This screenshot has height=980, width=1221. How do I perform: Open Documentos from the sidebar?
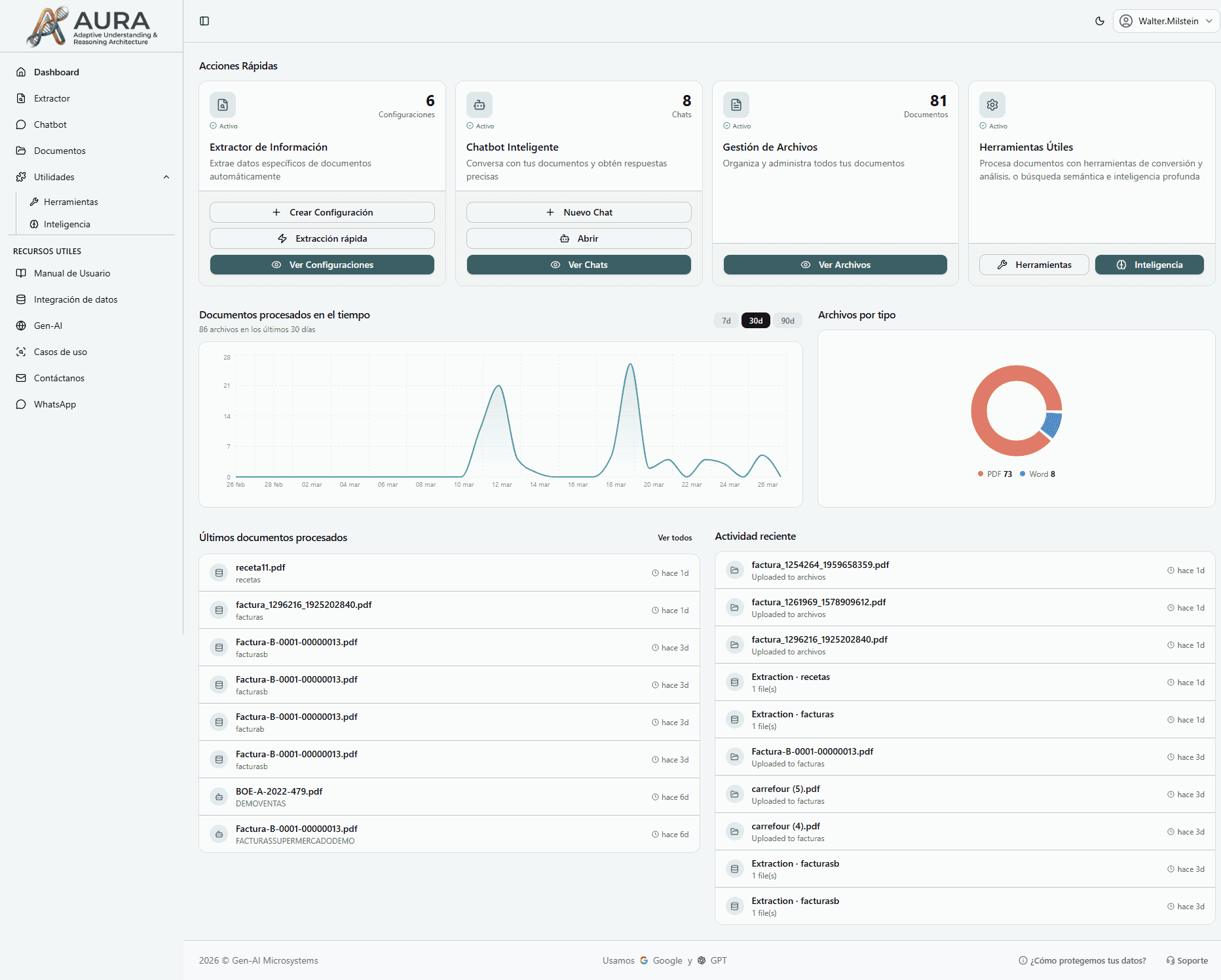pos(58,151)
